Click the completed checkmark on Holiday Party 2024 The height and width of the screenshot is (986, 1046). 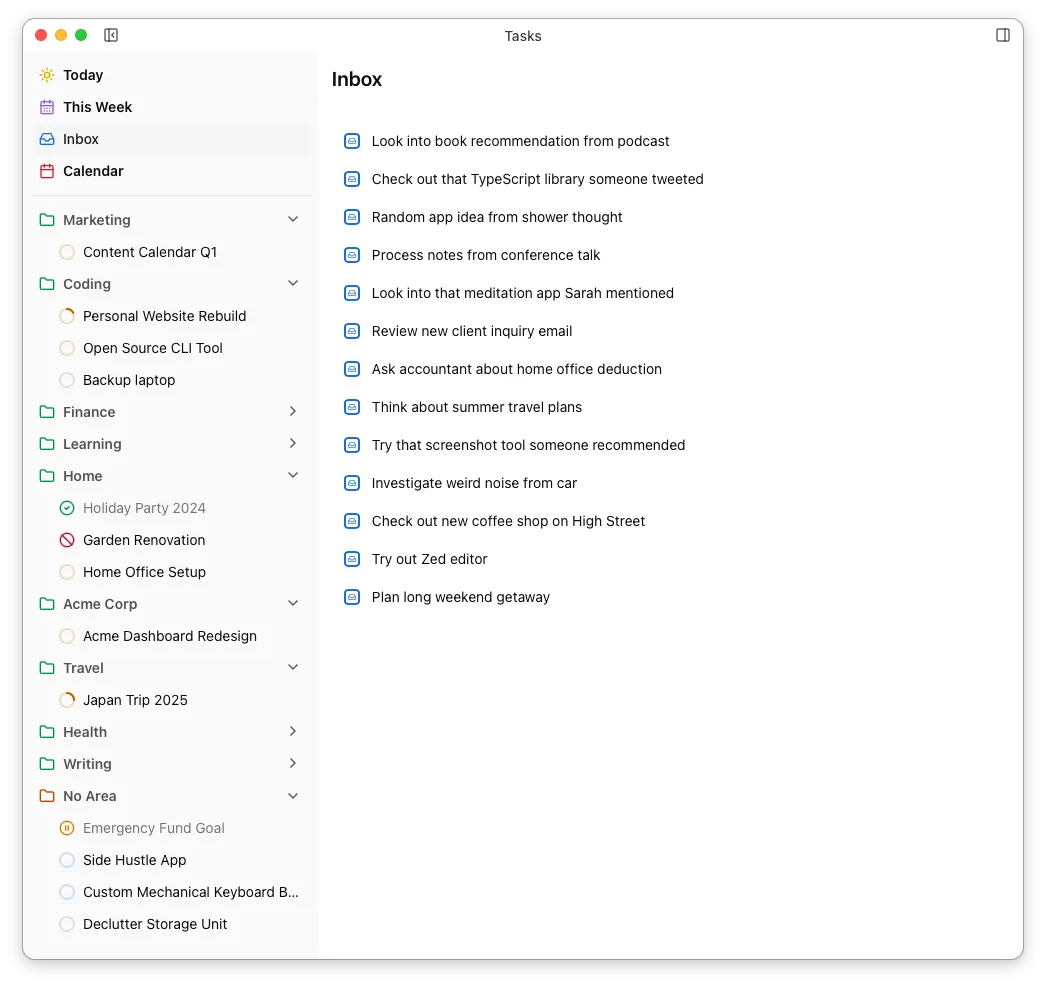tap(66, 507)
